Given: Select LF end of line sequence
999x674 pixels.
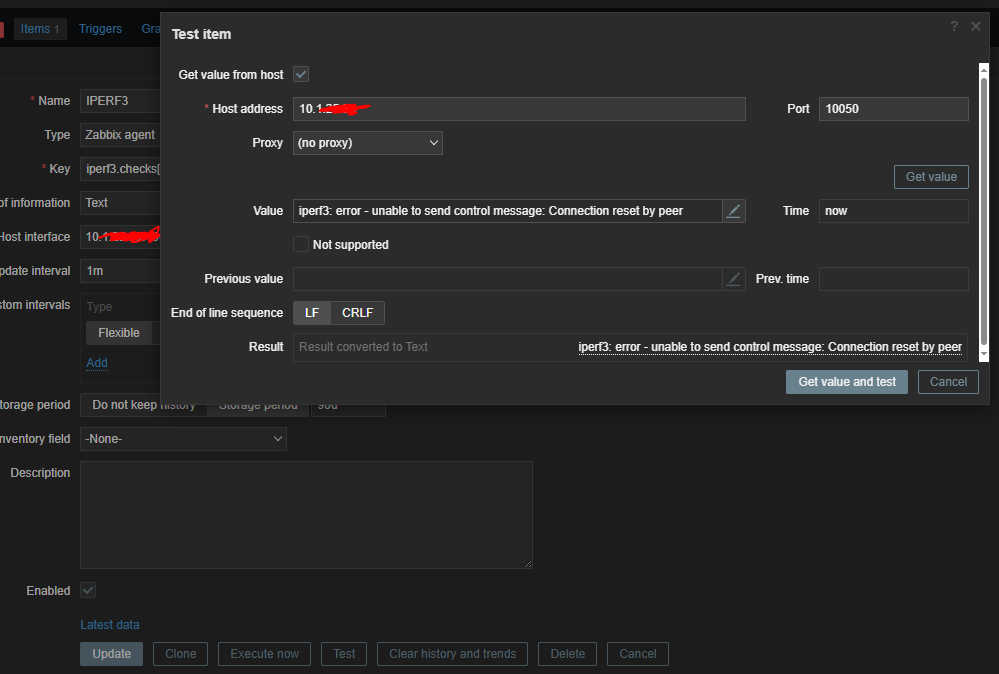Looking at the screenshot, I should (312, 313).
